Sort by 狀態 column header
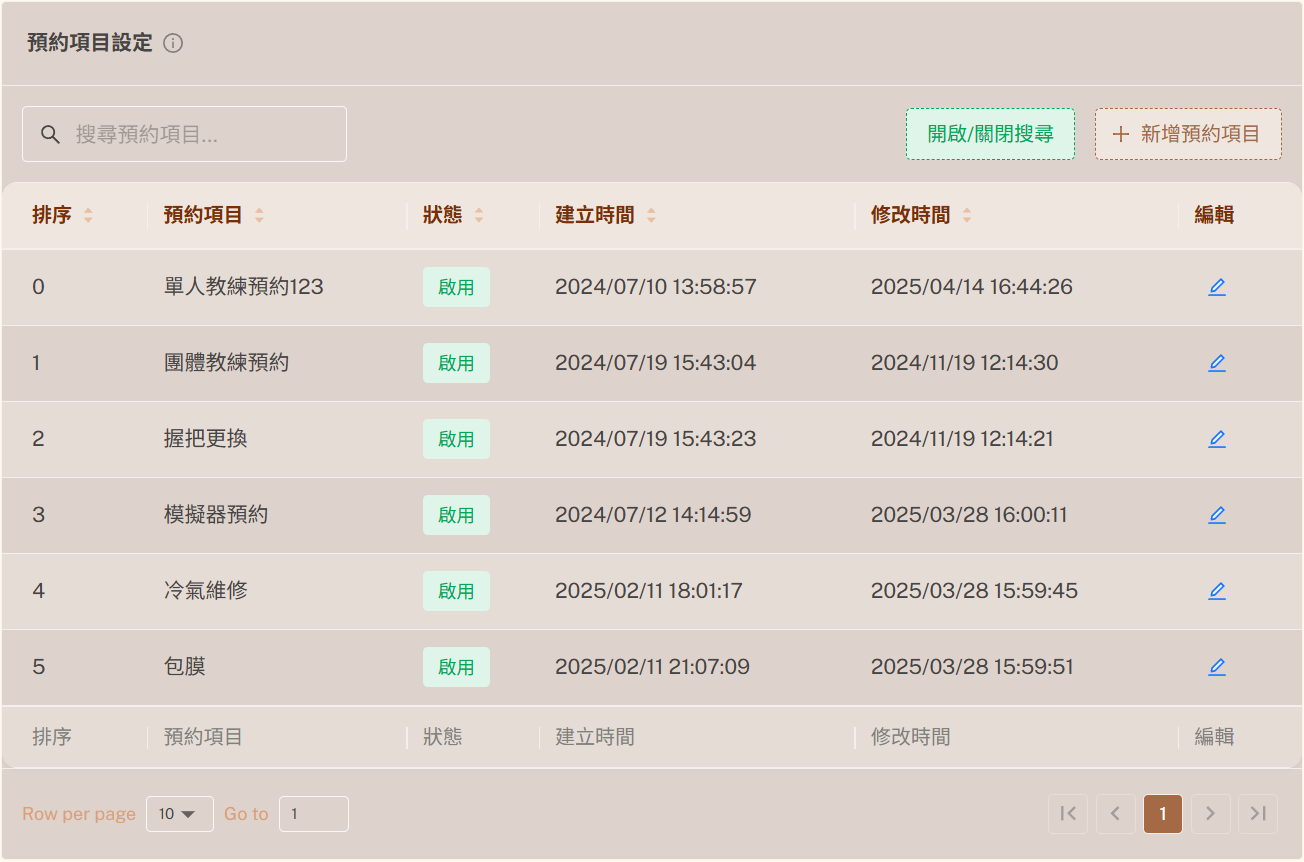Viewport: 1304px width, 862px height. coord(478,215)
